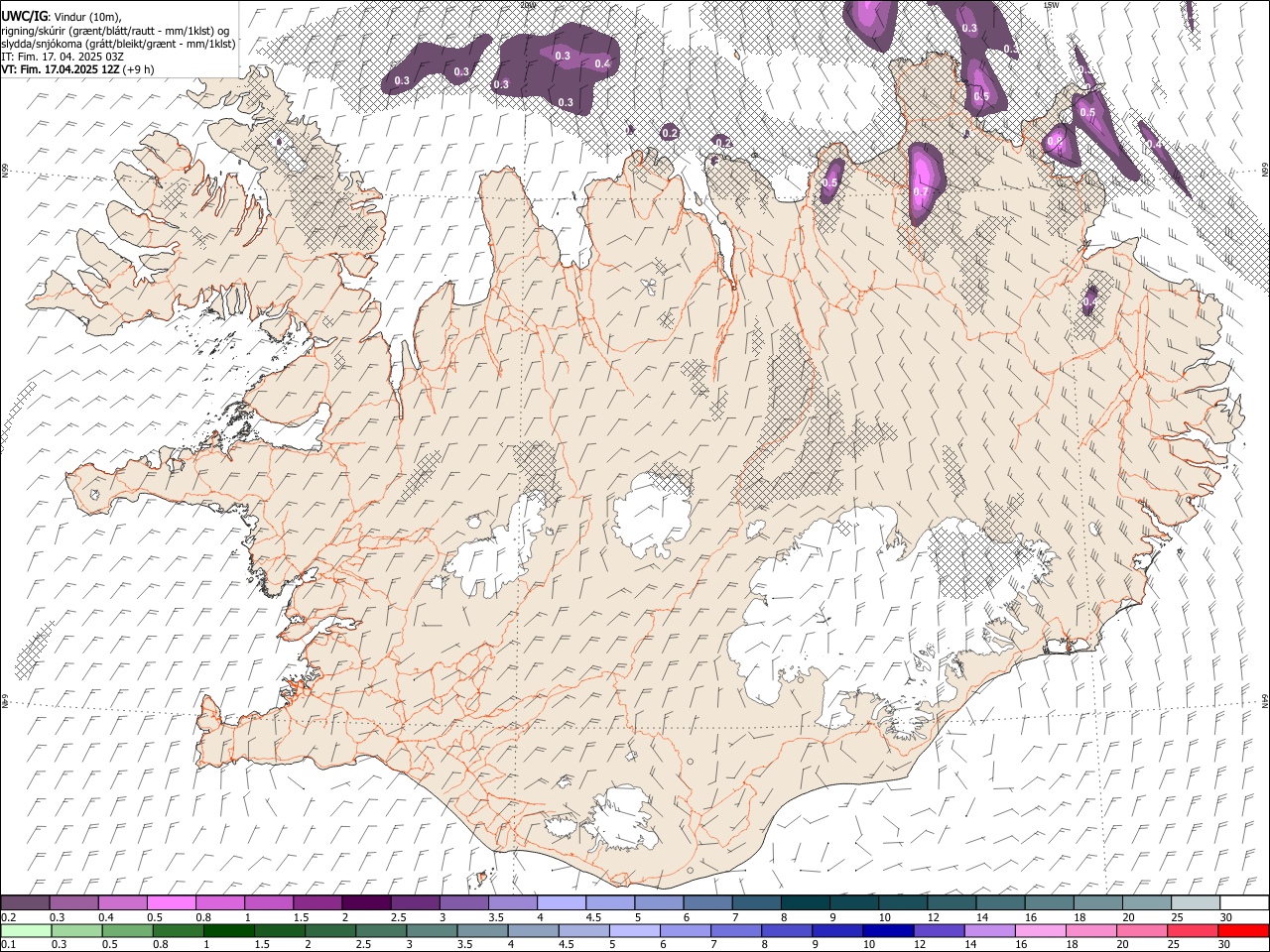Select the lavender 4 swatch in snow legend
The width and height of the screenshot is (1270, 952).
[562, 902]
